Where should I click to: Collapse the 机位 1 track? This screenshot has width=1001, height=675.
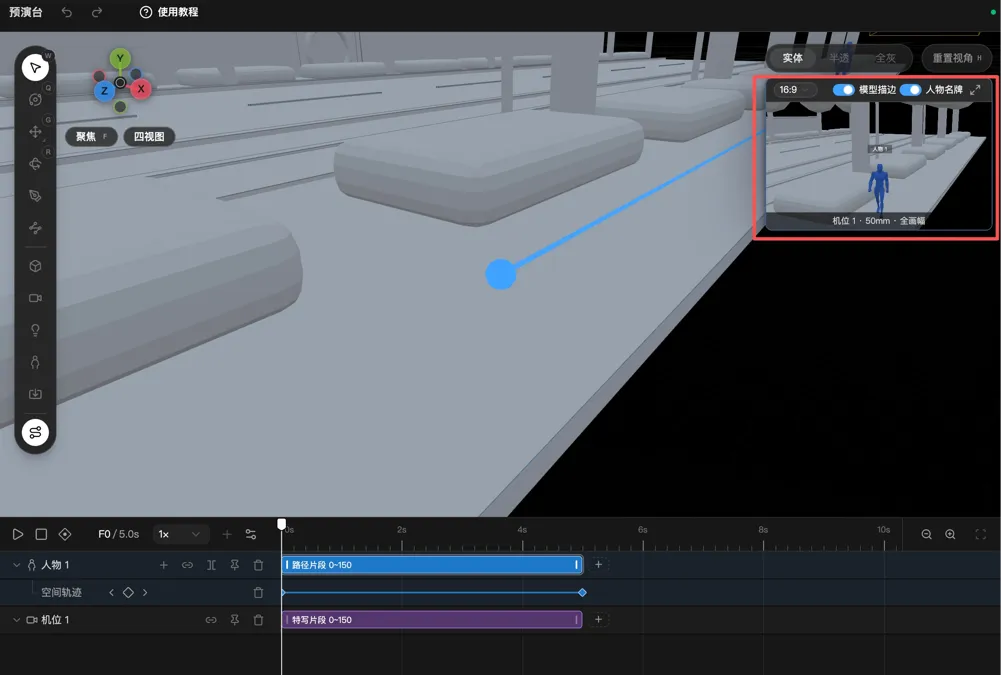(x=17, y=619)
